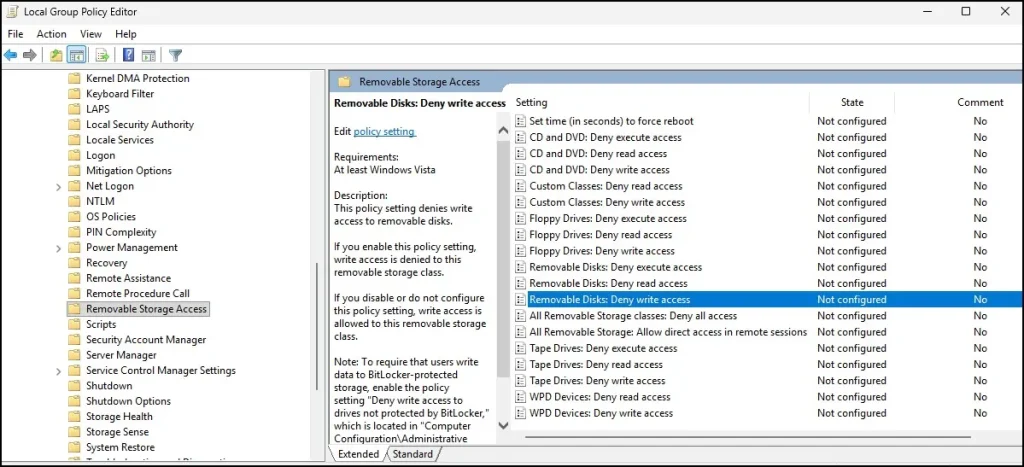Select System Restore in tree
Screen dimensions: 1024x467
point(121,447)
